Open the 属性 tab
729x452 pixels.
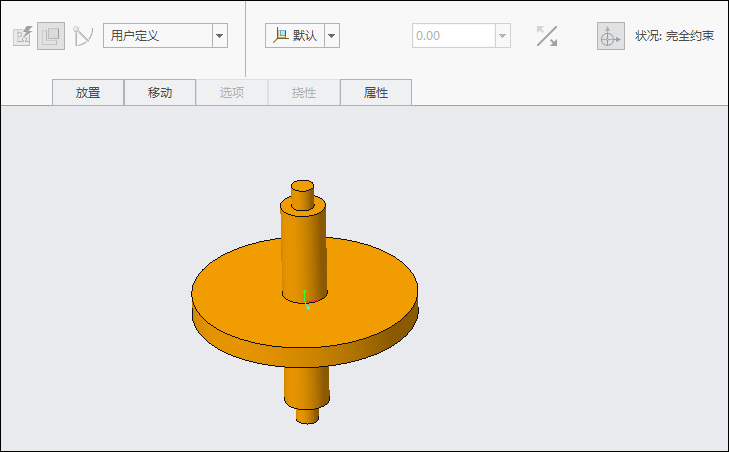click(x=376, y=93)
